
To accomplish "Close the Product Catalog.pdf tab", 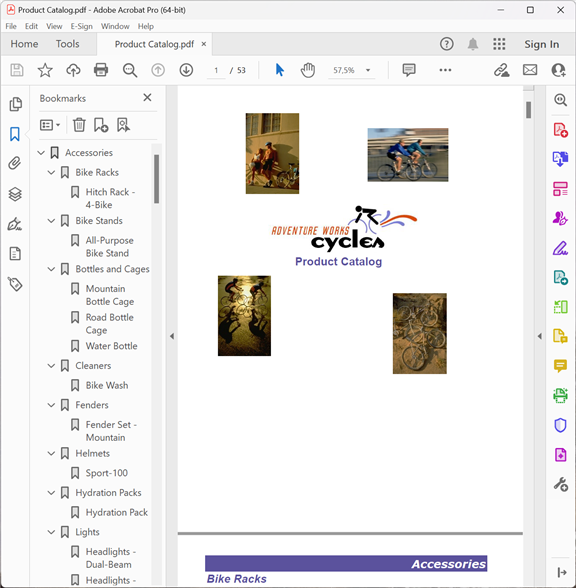I will click(204, 44).
